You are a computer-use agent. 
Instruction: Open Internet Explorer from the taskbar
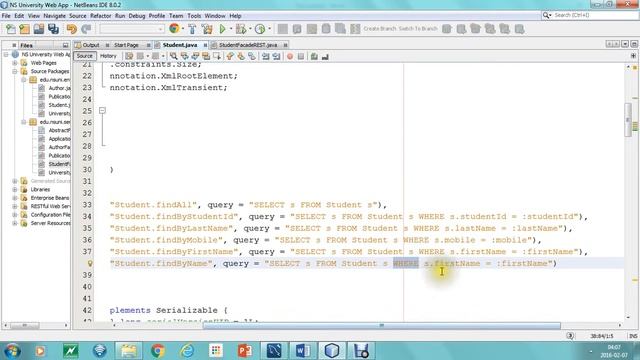point(187,351)
